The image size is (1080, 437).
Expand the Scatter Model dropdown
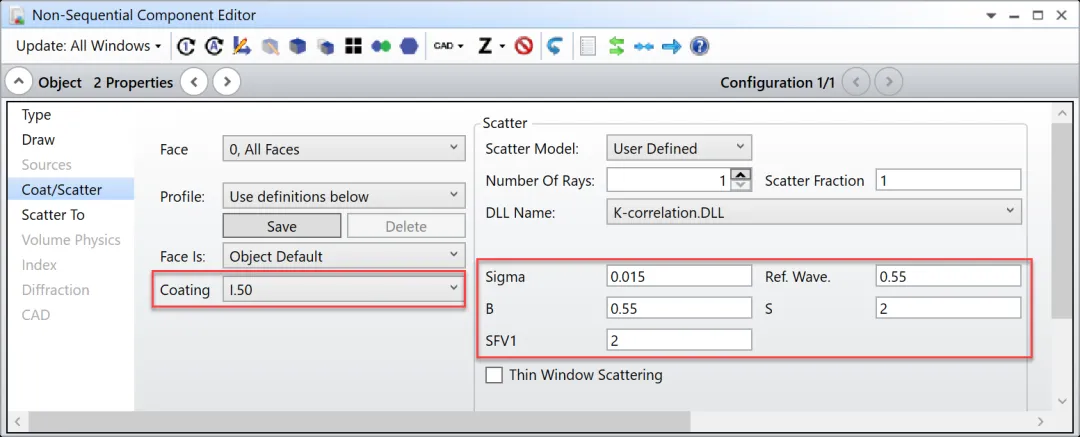point(679,148)
